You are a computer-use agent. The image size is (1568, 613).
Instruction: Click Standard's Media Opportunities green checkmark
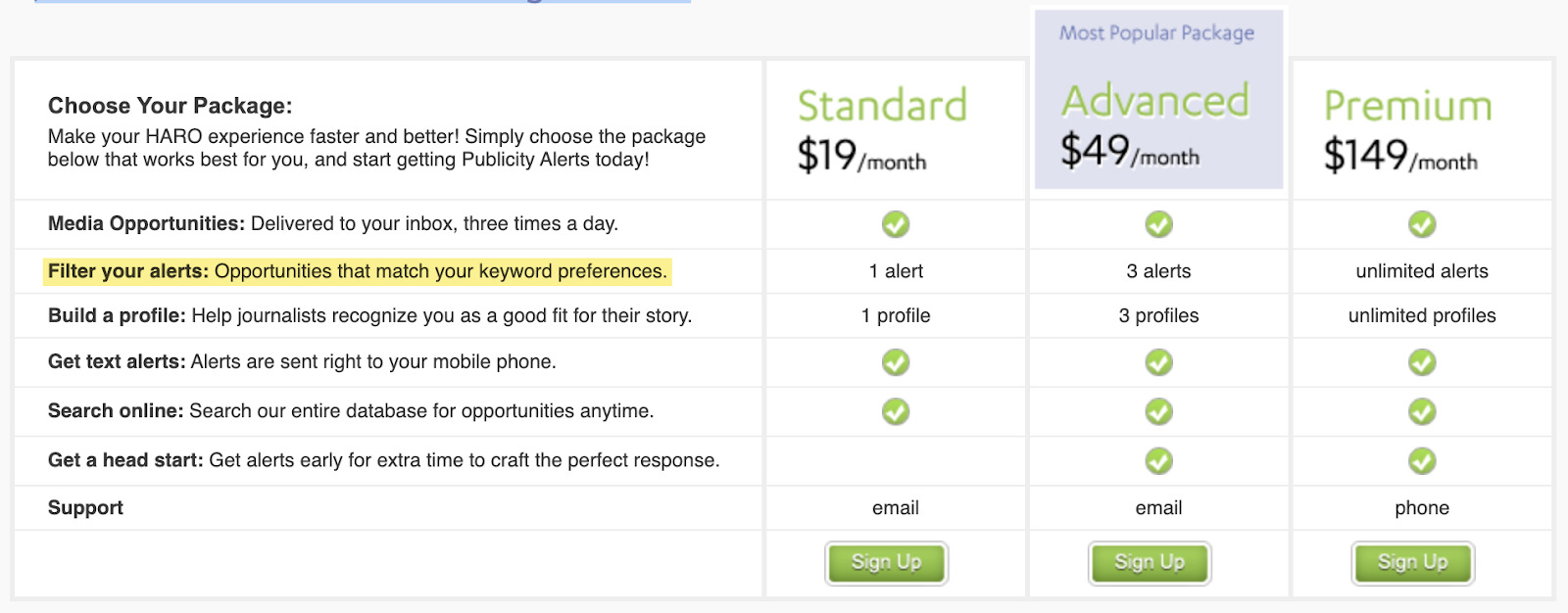click(x=895, y=224)
